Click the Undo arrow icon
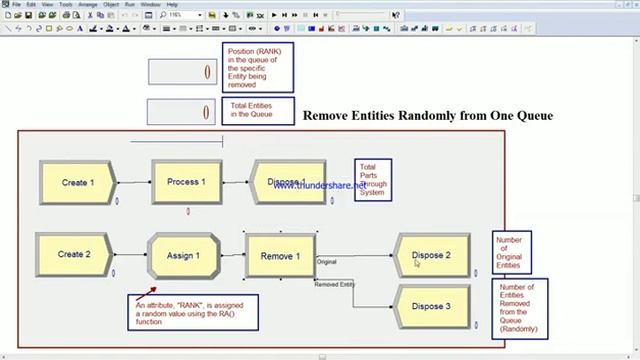 124,15
